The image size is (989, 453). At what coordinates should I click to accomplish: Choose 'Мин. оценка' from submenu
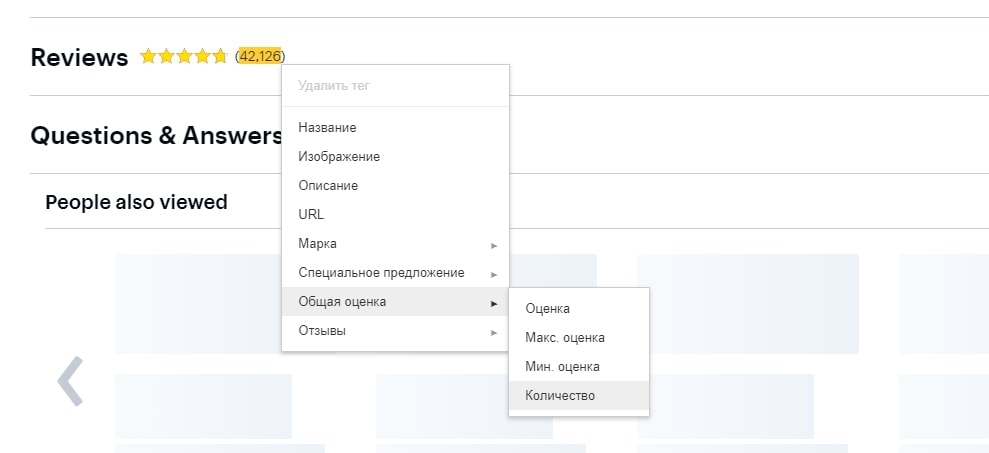pos(563,367)
